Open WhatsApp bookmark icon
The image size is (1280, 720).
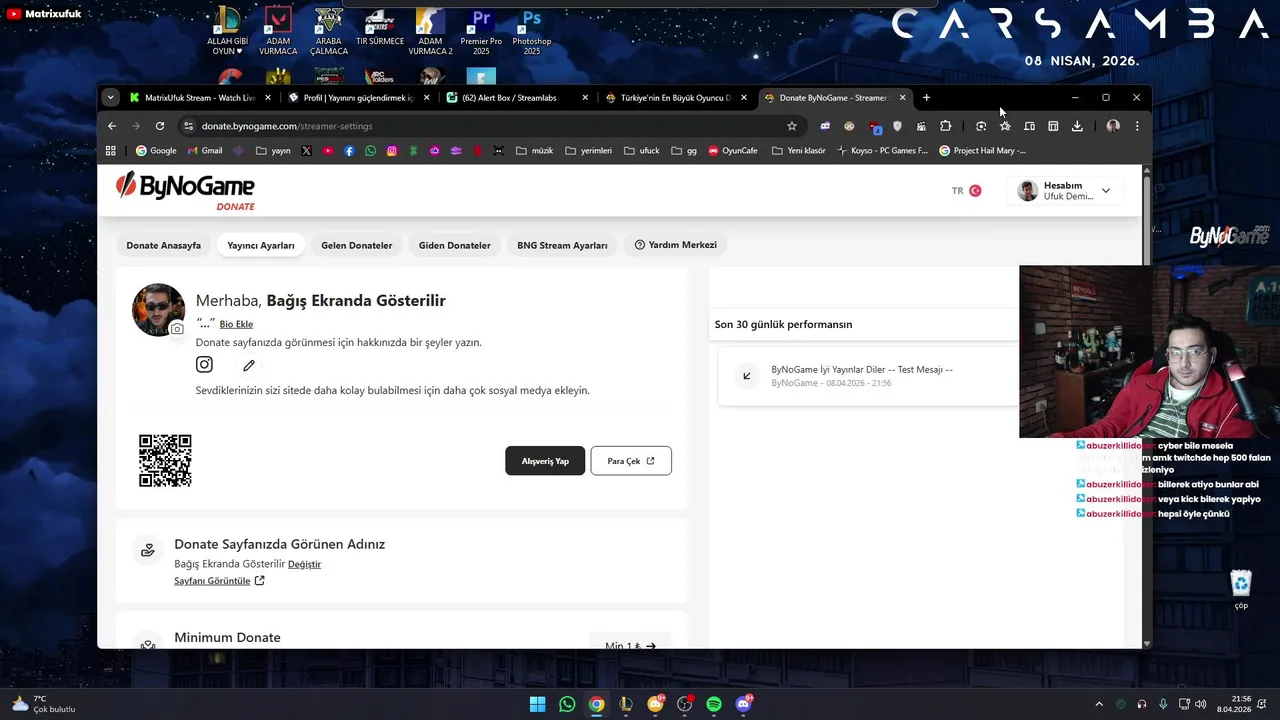click(x=371, y=151)
